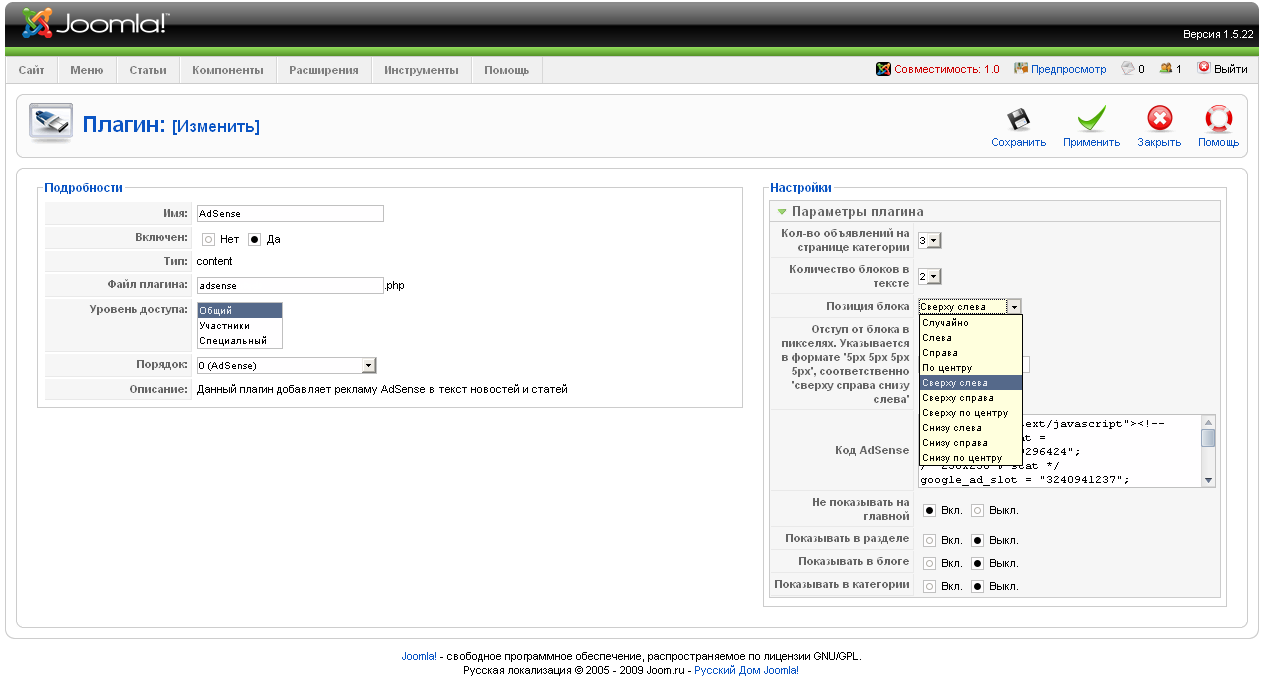Choose Сверху справа in position list

click(971, 398)
